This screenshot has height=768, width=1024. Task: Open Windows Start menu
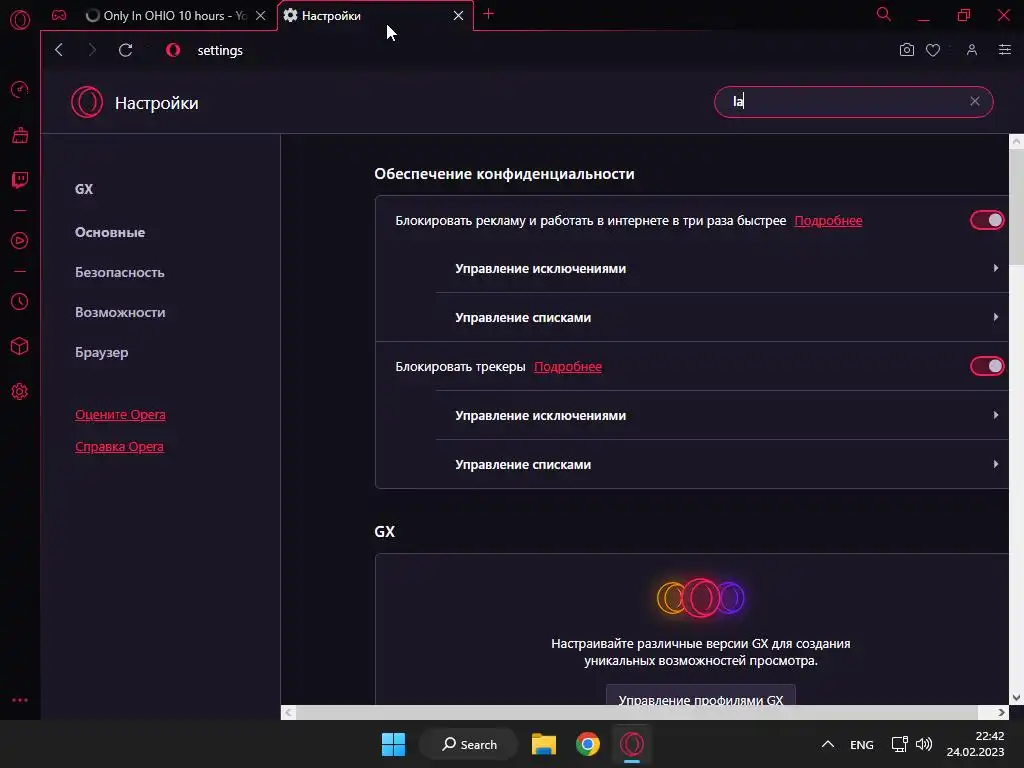pyautogui.click(x=393, y=744)
